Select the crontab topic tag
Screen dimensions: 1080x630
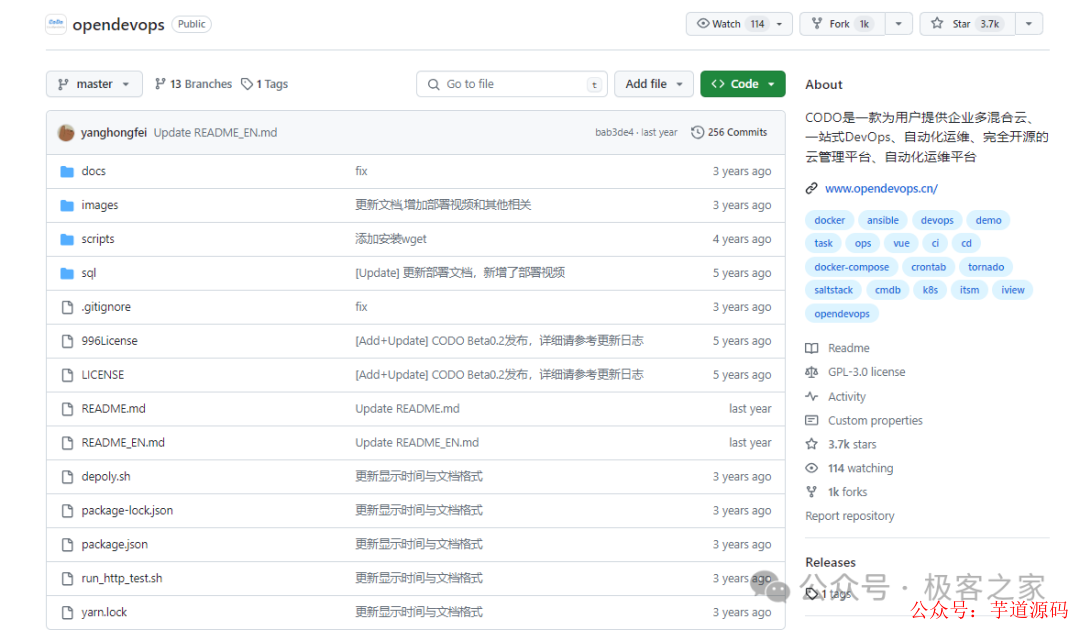(928, 267)
